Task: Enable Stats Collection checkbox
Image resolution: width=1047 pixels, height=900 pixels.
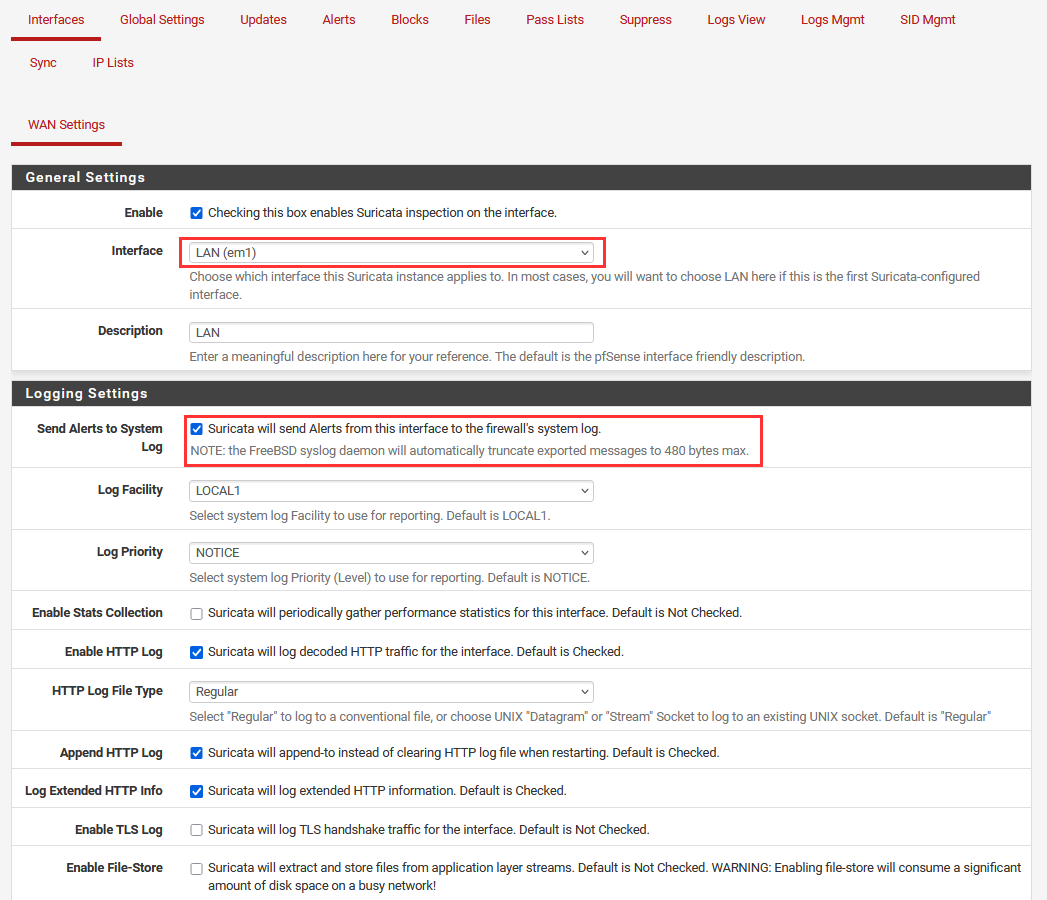Action: click(197, 613)
